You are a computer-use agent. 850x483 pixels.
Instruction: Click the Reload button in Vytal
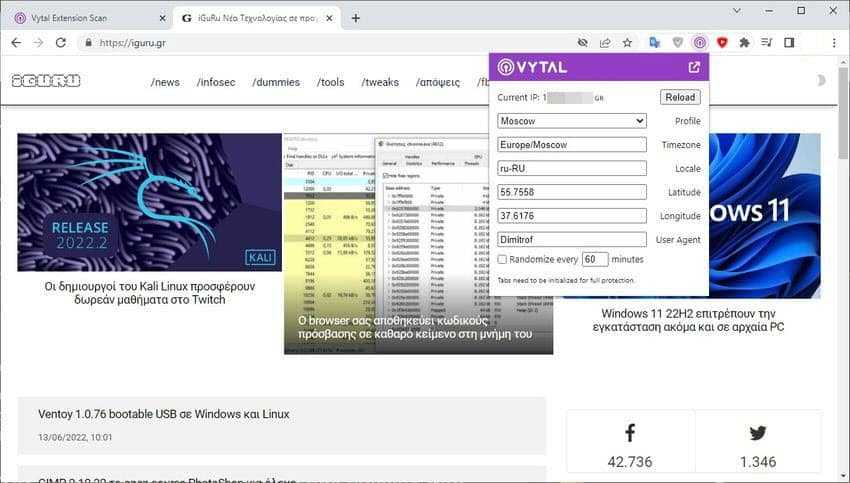coord(680,97)
